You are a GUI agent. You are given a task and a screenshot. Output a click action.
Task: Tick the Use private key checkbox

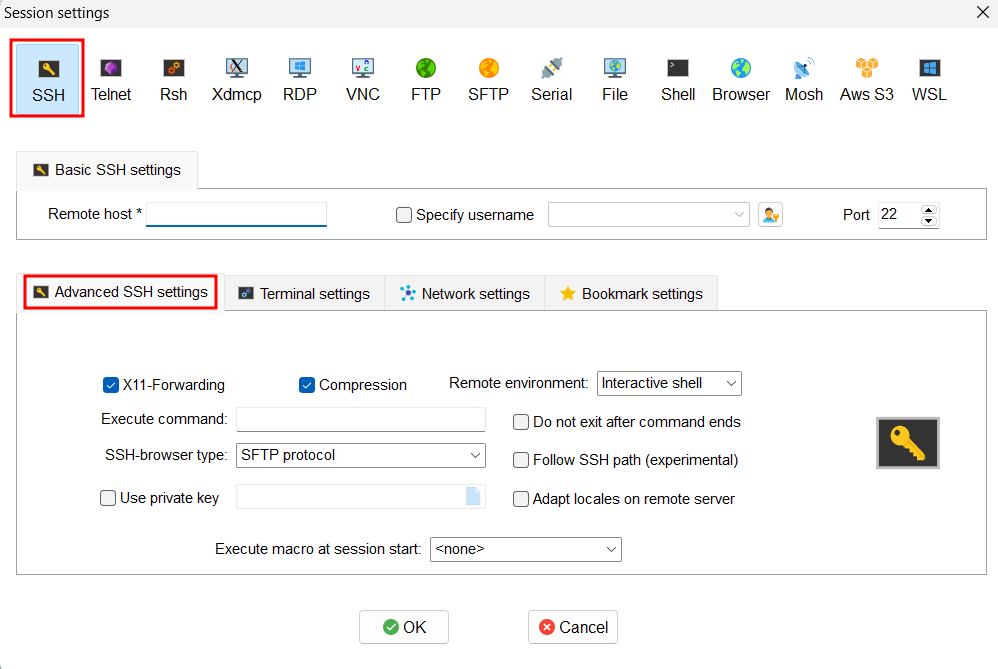tap(108, 498)
